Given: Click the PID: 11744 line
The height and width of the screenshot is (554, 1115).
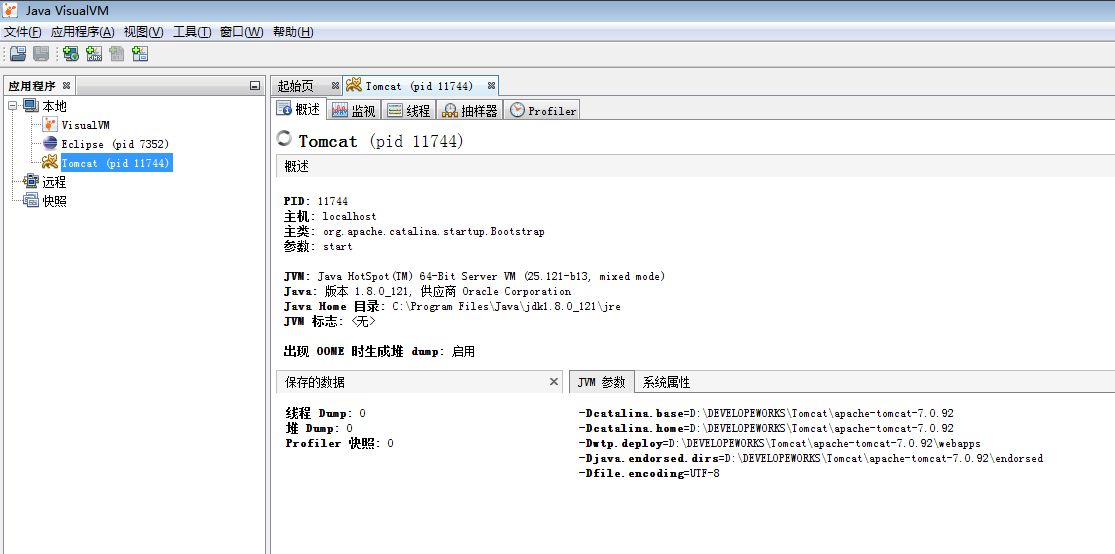Looking at the screenshot, I should [x=316, y=201].
